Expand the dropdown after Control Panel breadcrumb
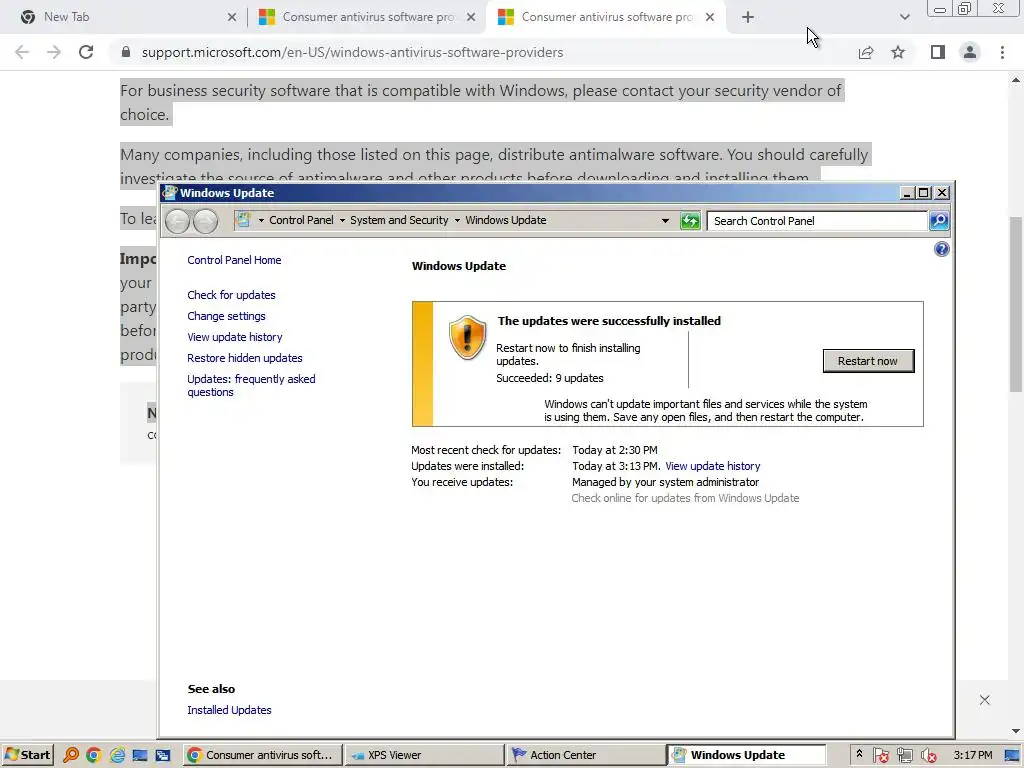Viewport: 1024px width, 768px height. coord(342,221)
